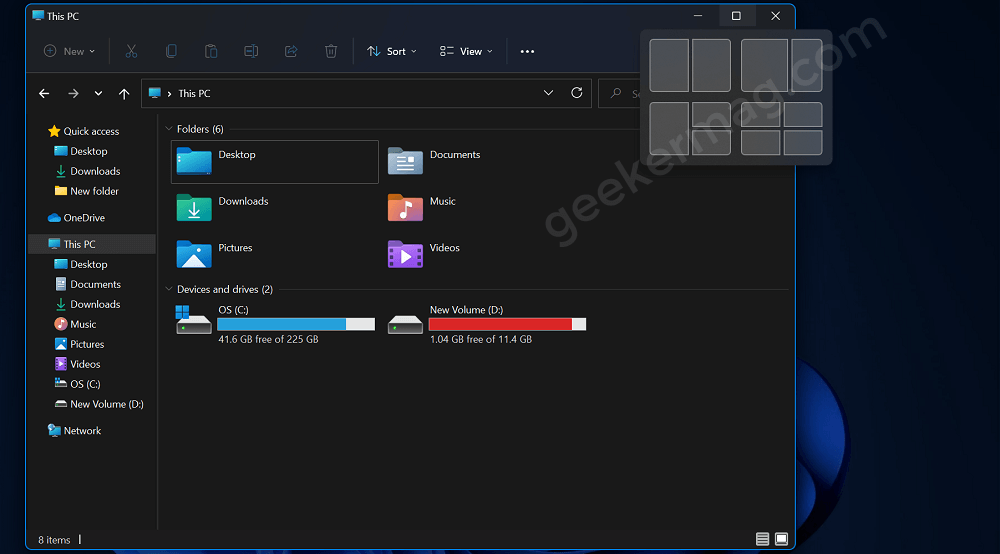The width and height of the screenshot is (1000, 554).
Task: Snap window to right half layout
Action: point(711,66)
